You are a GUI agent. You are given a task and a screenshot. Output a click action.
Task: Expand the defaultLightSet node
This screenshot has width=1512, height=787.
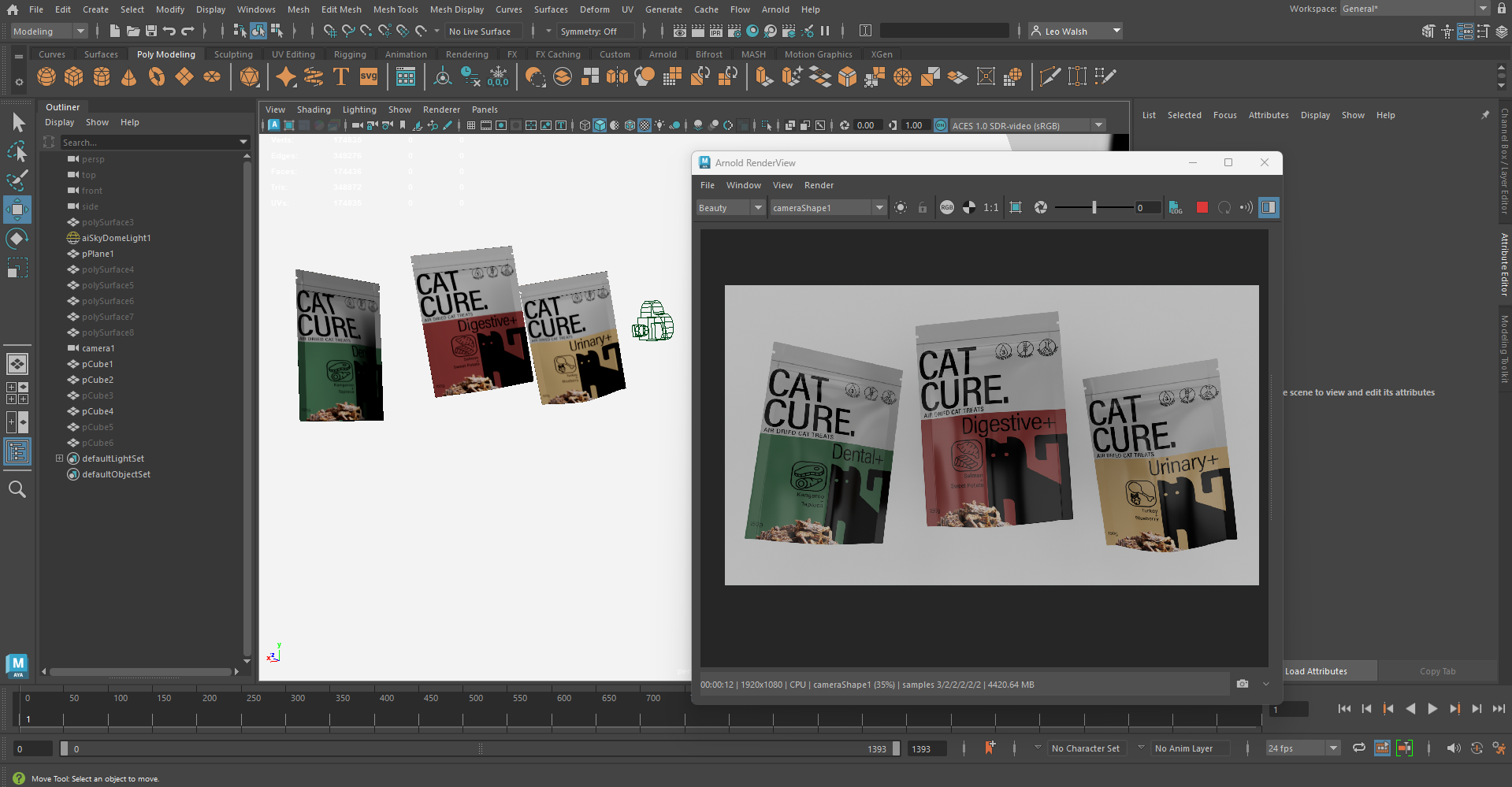(x=59, y=458)
